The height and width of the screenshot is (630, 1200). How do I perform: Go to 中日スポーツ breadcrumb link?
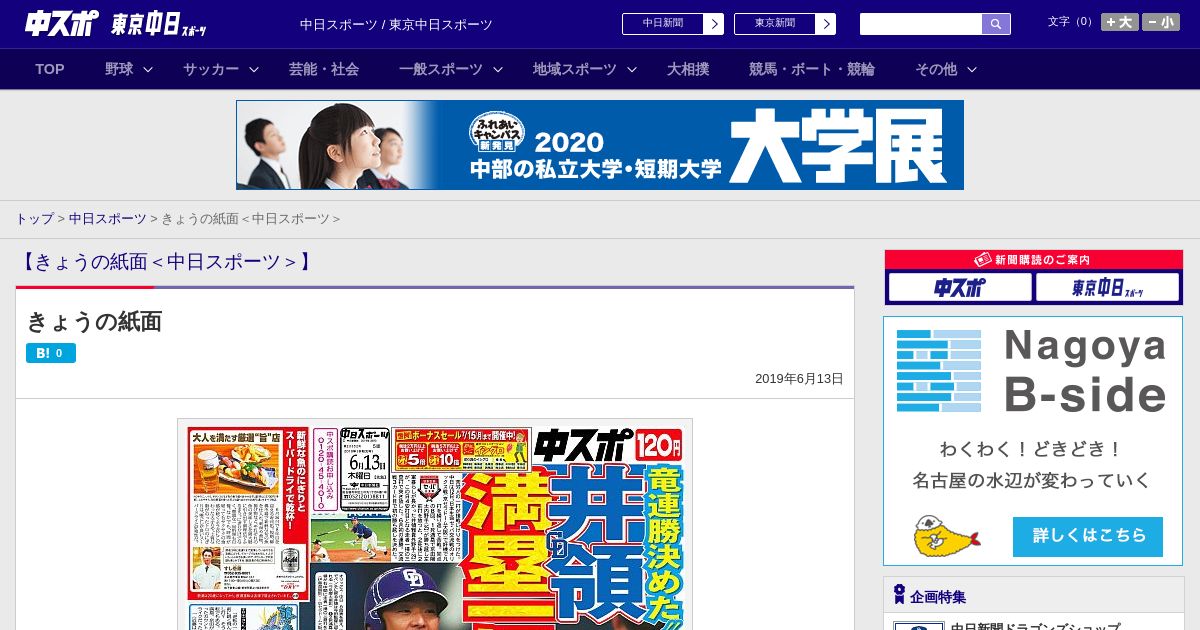pyautogui.click(x=108, y=218)
